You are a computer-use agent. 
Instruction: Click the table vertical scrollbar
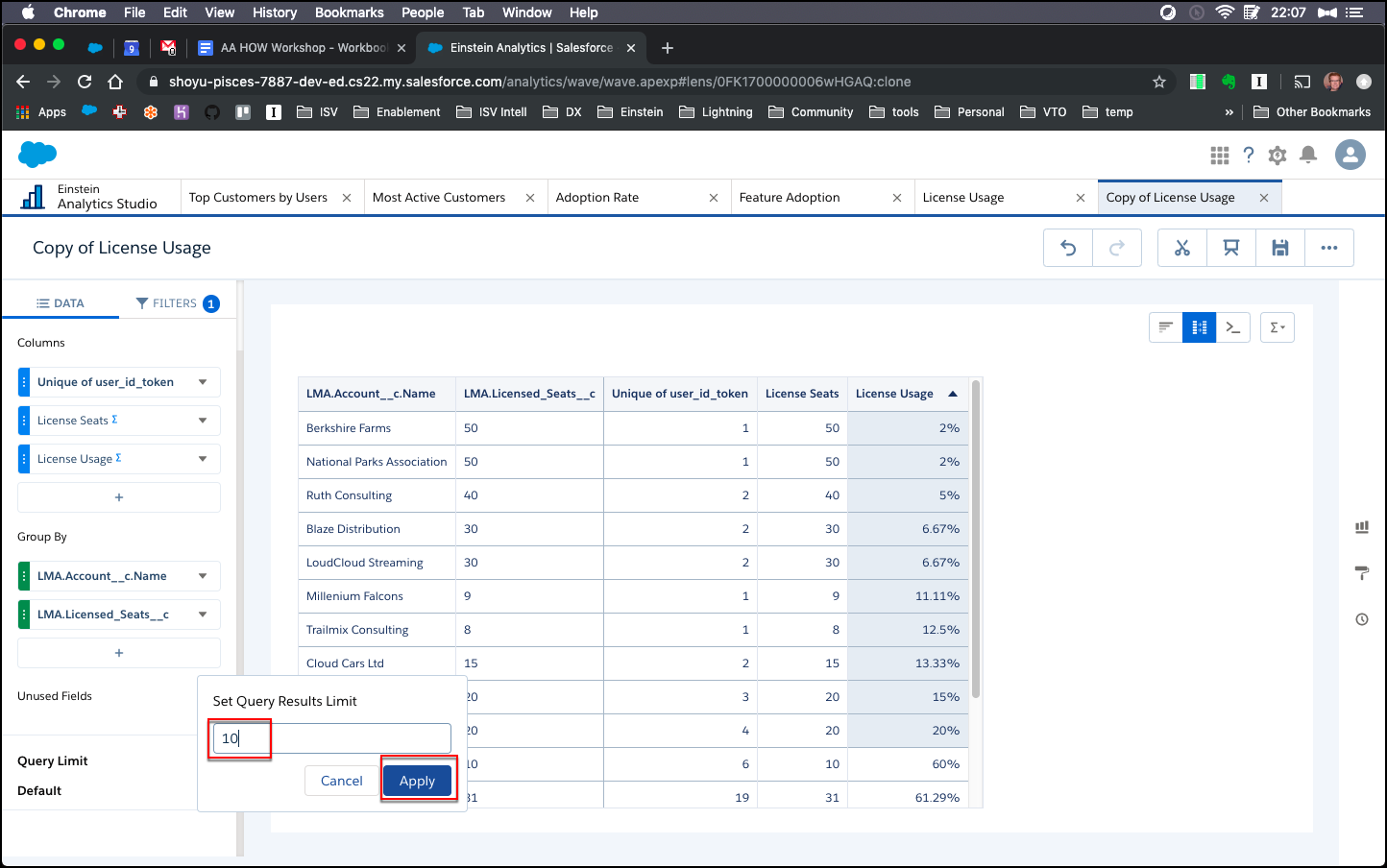[x=976, y=538]
